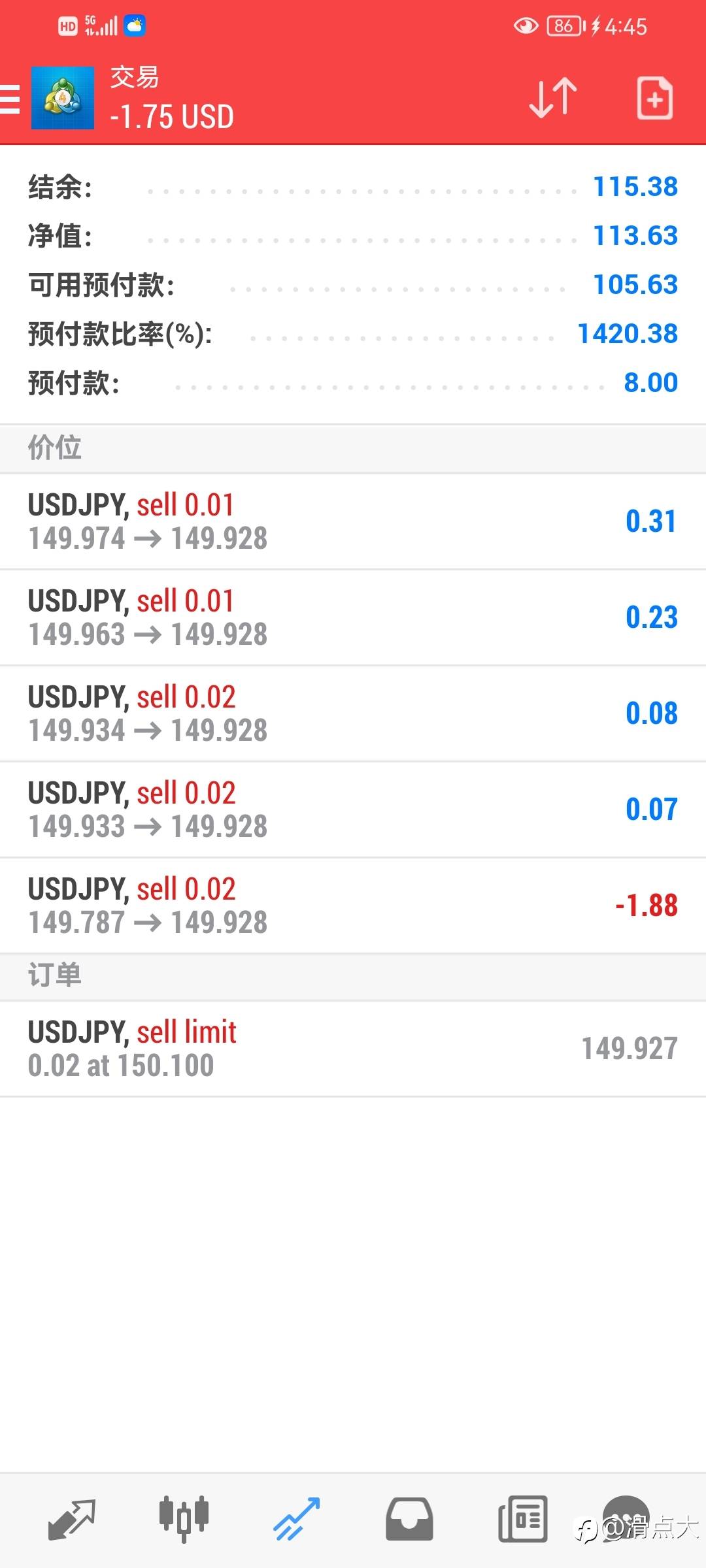Select the losing USDJPY position at 149.787

pyautogui.click(x=353, y=906)
